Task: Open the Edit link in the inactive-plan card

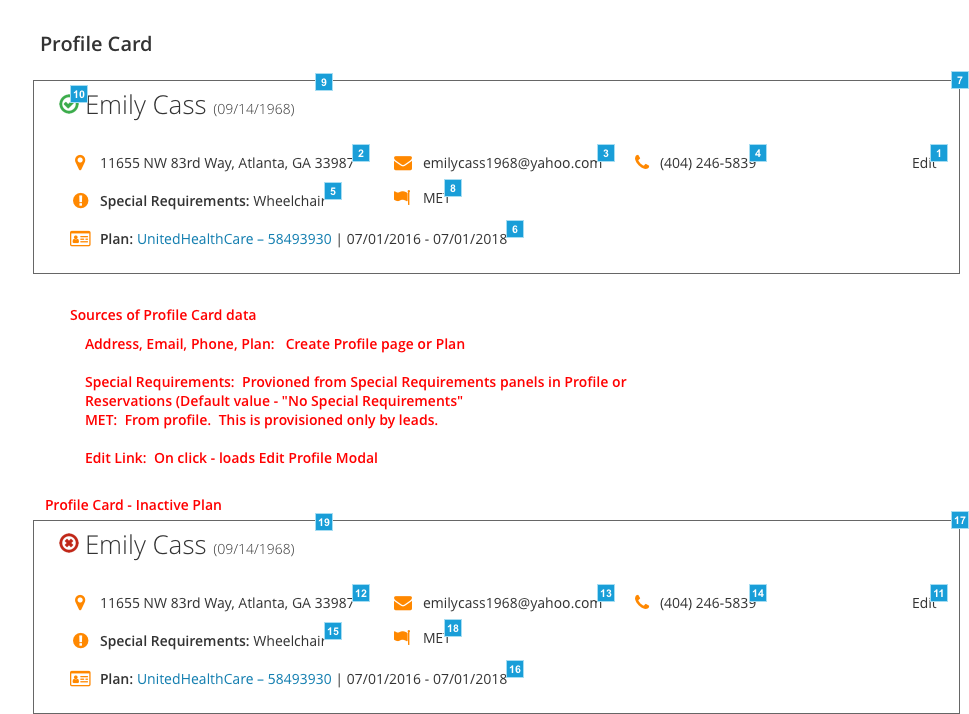Action: [x=924, y=603]
